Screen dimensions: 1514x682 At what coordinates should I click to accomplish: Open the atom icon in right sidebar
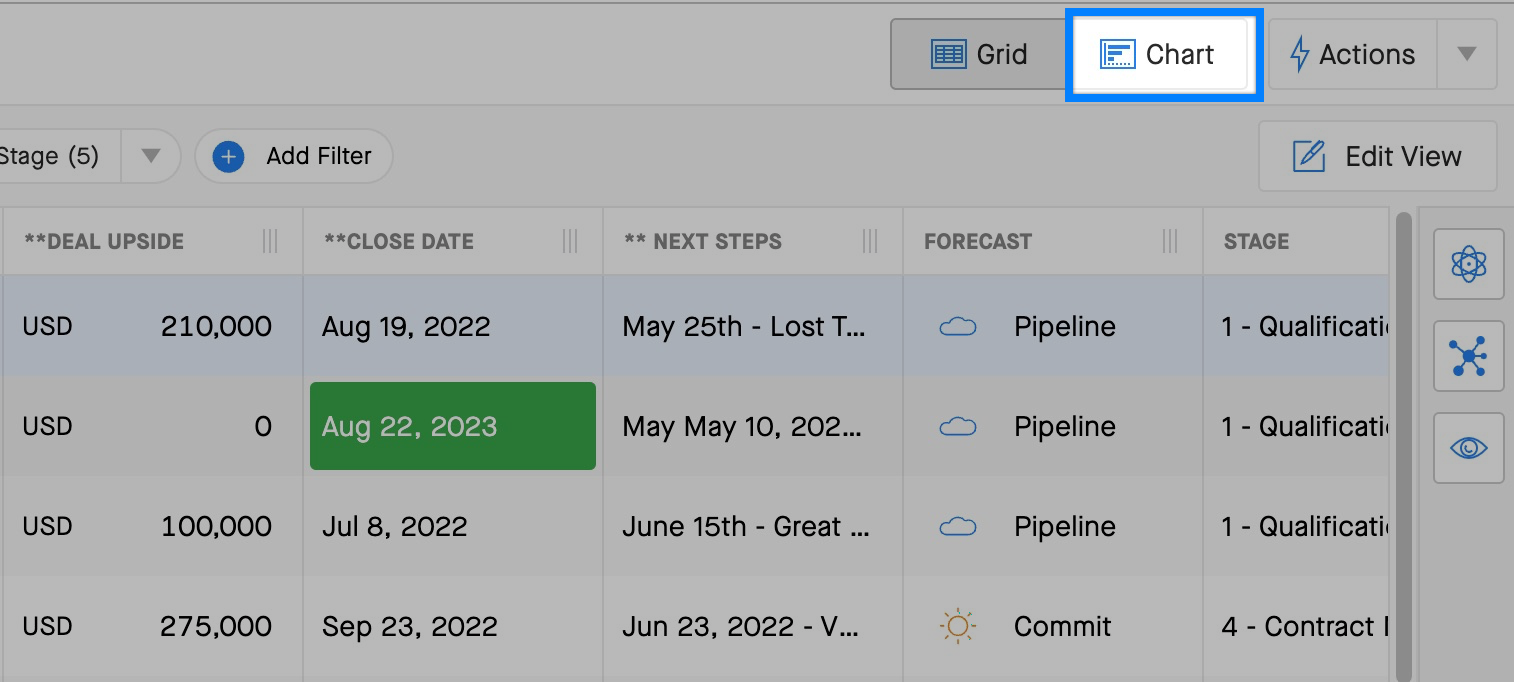pos(1468,264)
